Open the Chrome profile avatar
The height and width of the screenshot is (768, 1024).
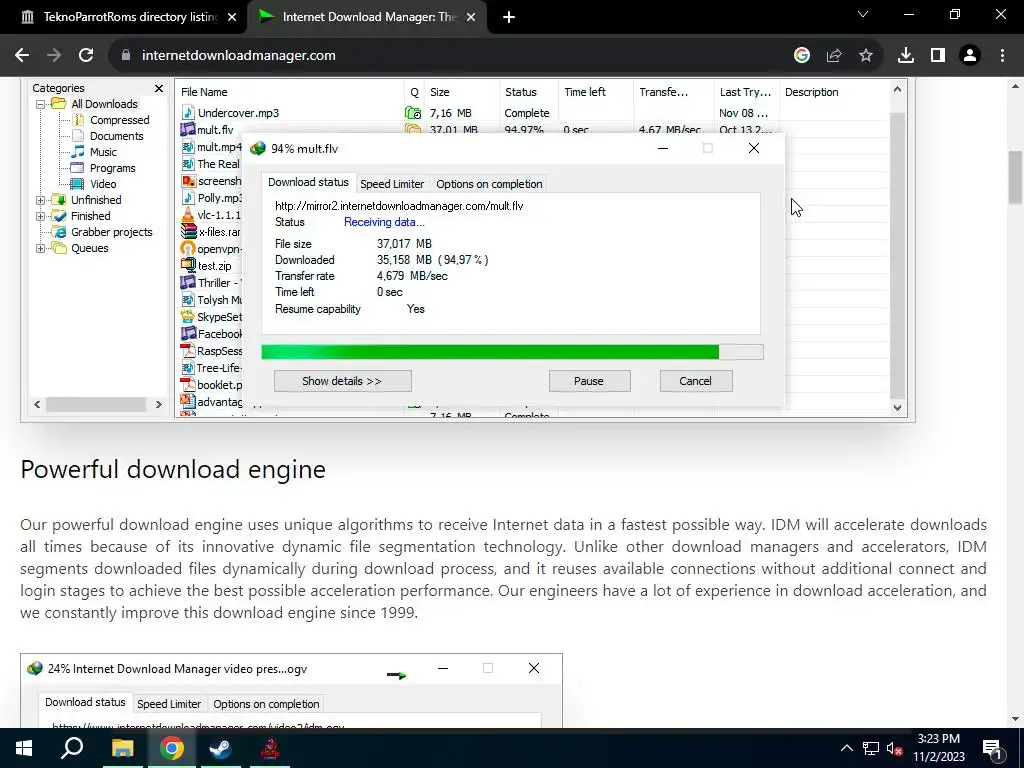970,56
